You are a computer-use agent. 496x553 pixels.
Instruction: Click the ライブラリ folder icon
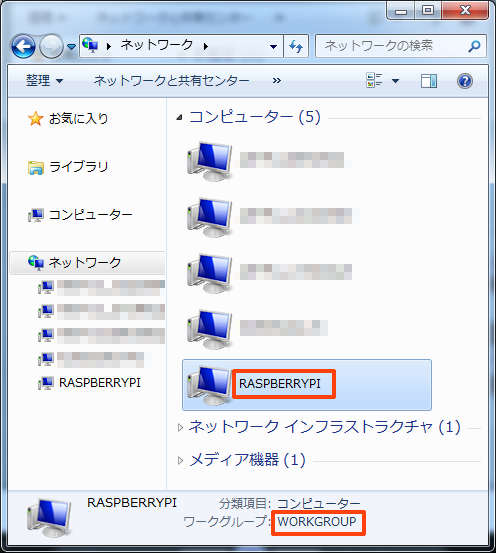pyautogui.click(x=36, y=167)
